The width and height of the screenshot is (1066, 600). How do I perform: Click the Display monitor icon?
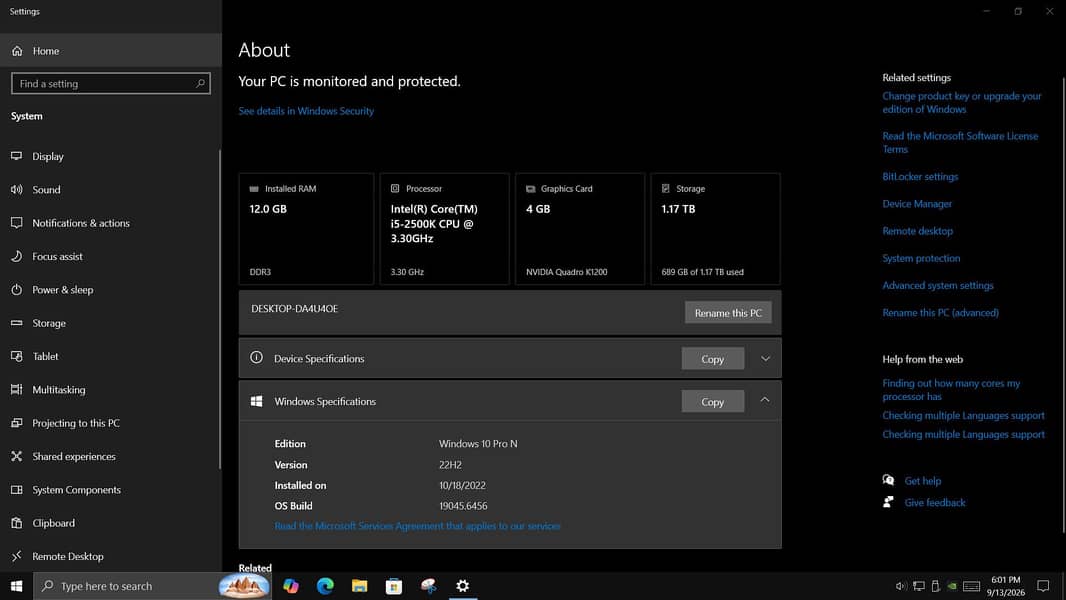(16, 156)
